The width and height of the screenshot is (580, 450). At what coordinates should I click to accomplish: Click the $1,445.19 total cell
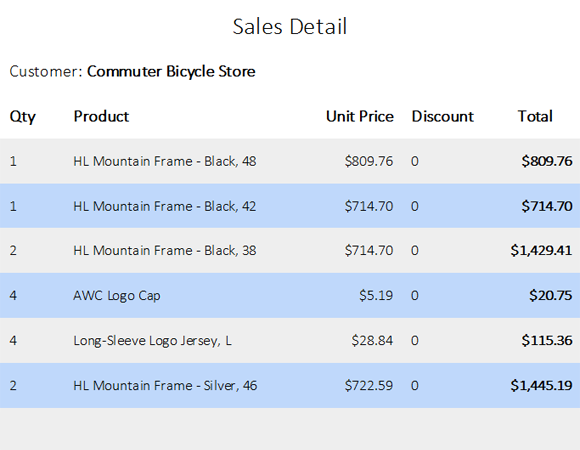(541, 386)
